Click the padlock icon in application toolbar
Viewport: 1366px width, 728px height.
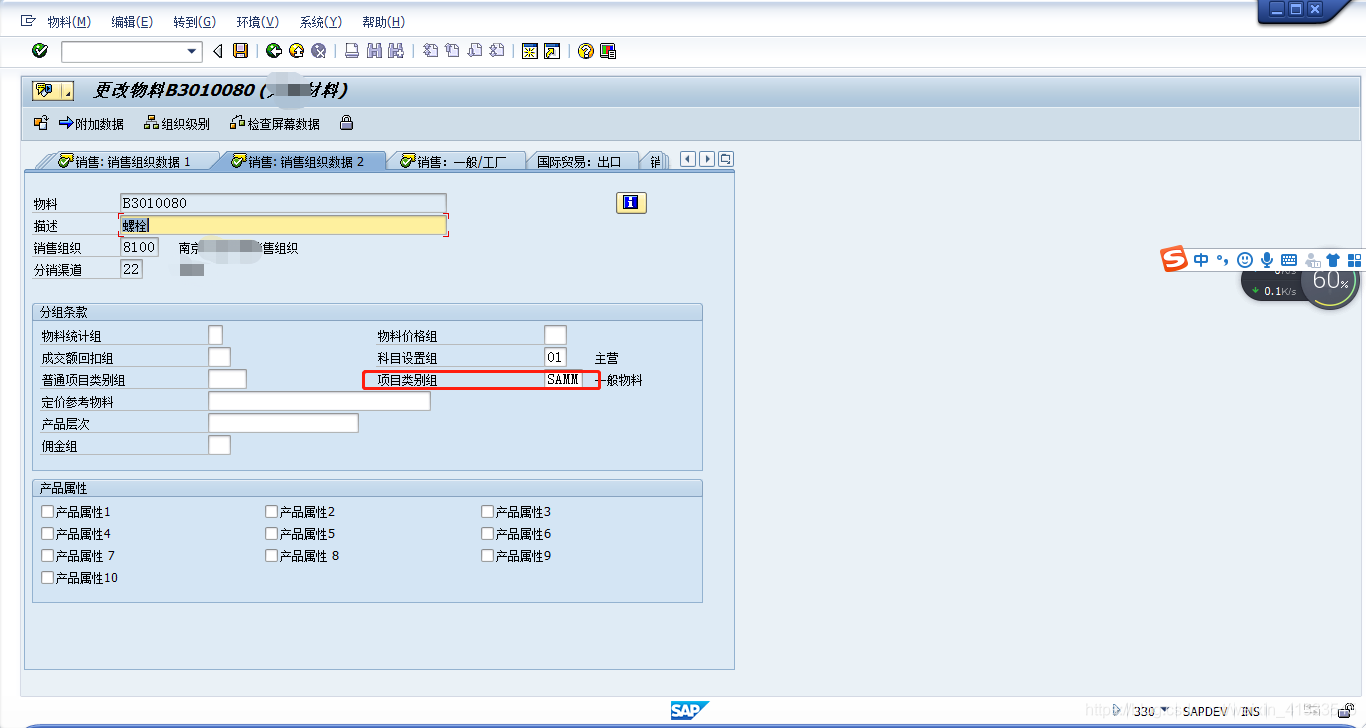point(346,123)
